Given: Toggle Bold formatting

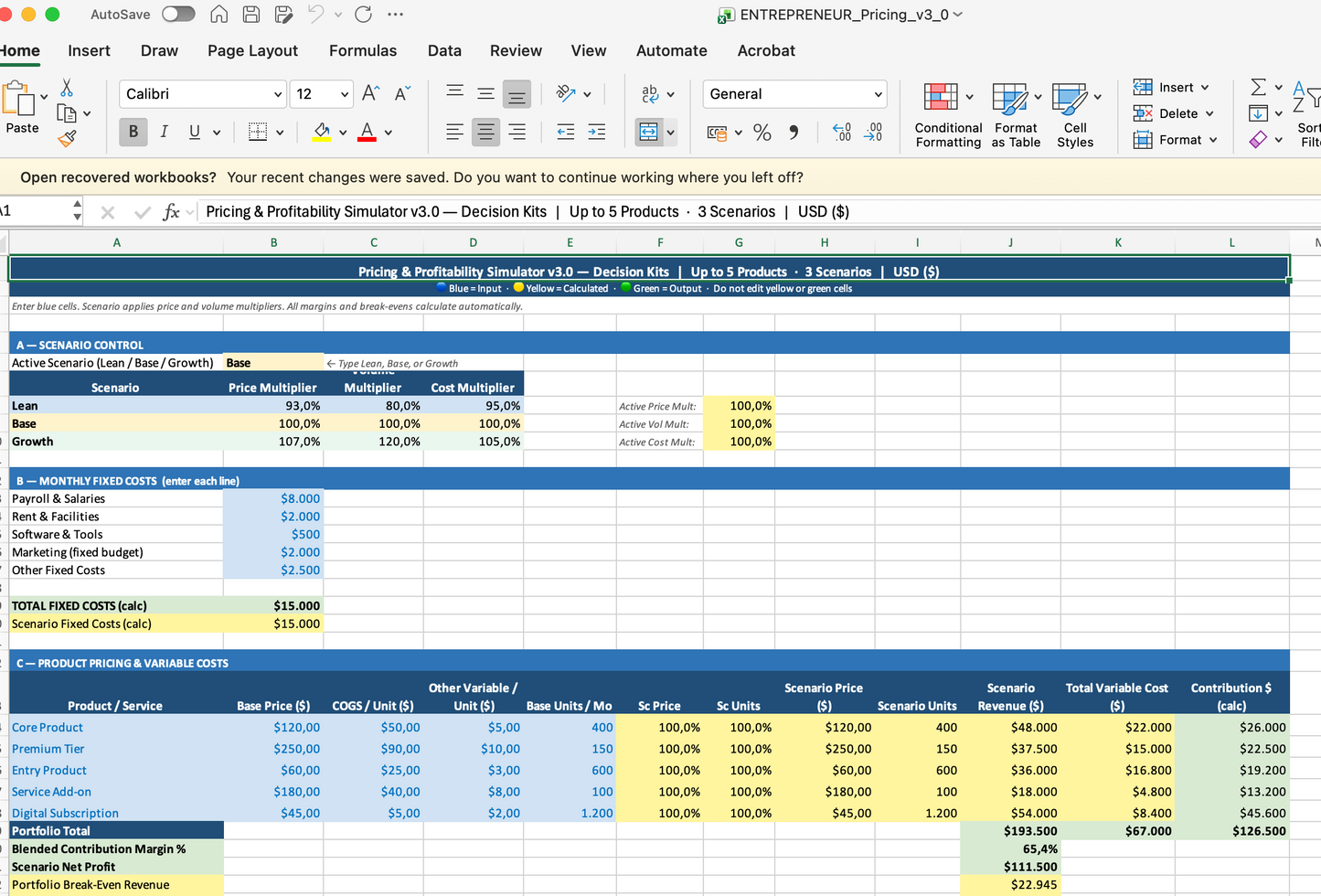Looking at the screenshot, I should (x=133, y=132).
